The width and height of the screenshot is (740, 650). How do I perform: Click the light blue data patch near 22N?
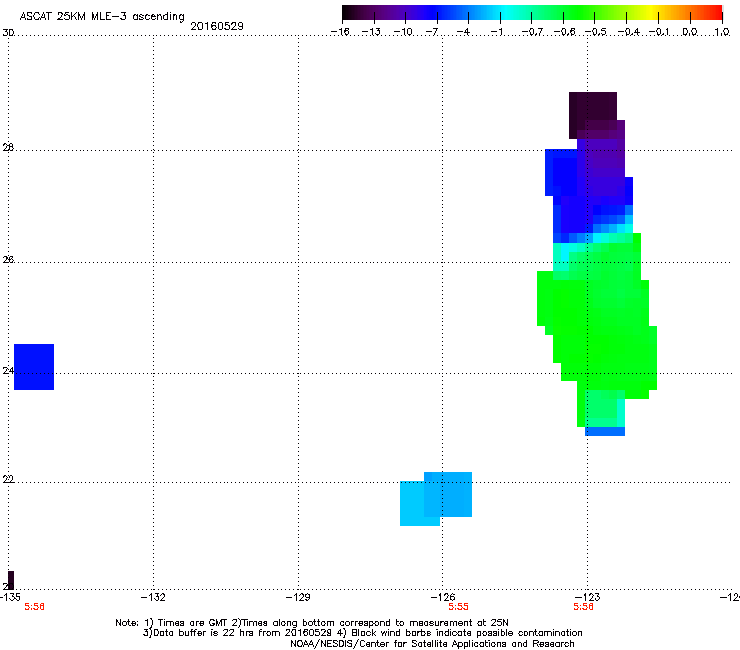coord(436,498)
